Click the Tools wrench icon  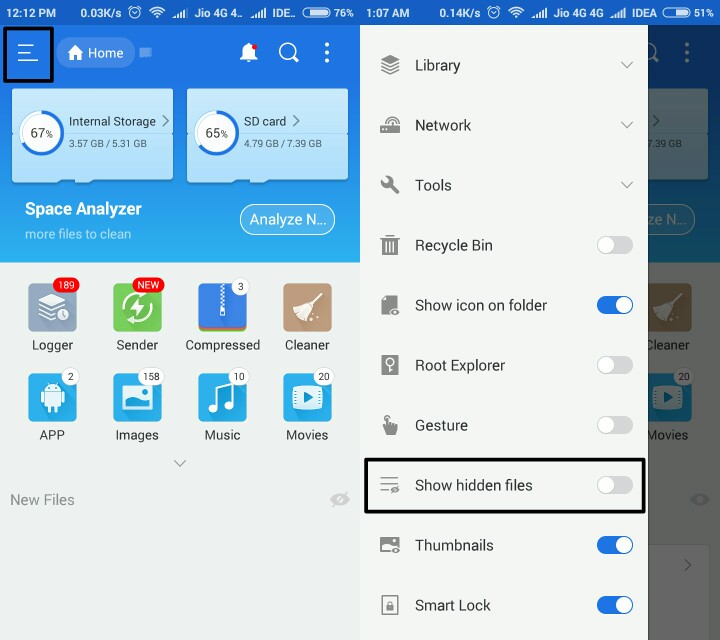point(390,185)
